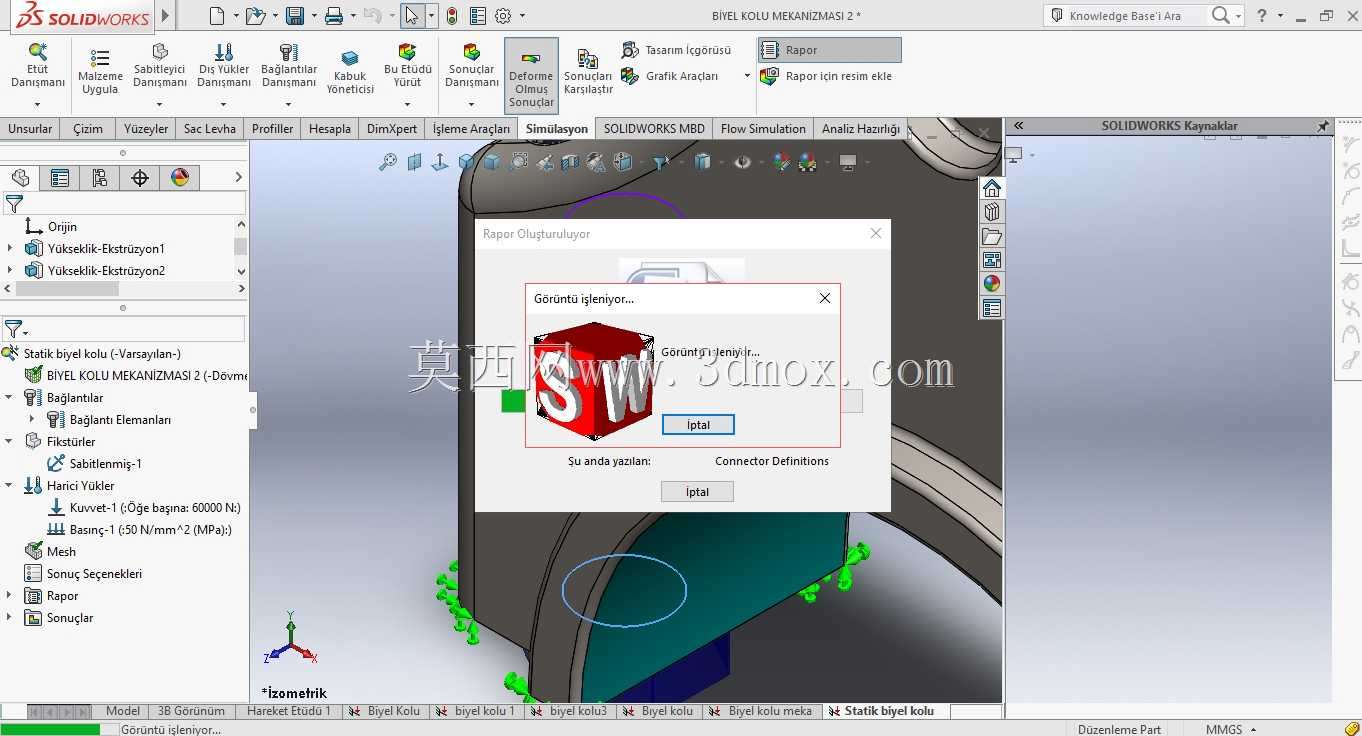This screenshot has width=1362, height=736.
Task: Toggle pin on SOLIDWORKS Kaynaklar pane
Action: click(x=1323, y=126)
